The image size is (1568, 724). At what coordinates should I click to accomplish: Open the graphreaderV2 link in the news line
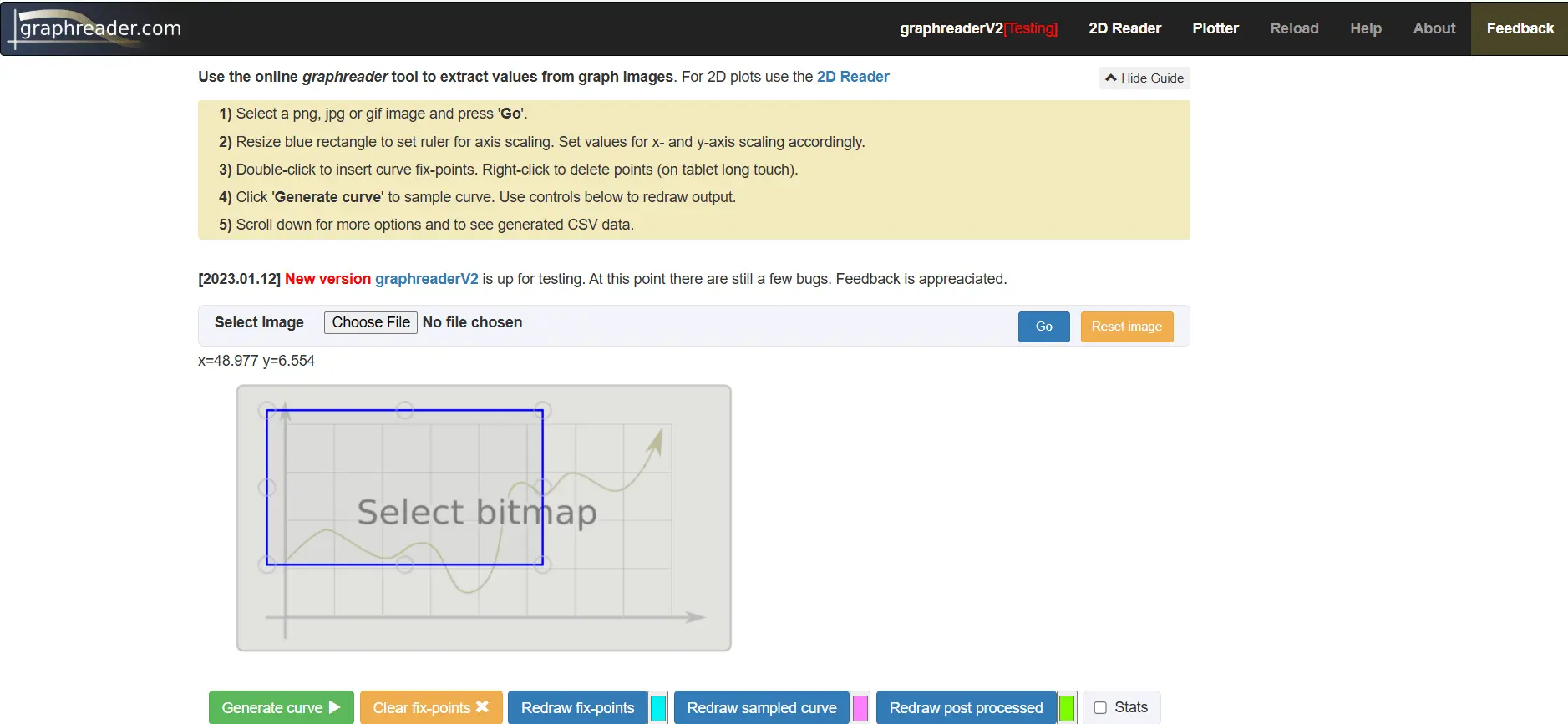[427, 279]
